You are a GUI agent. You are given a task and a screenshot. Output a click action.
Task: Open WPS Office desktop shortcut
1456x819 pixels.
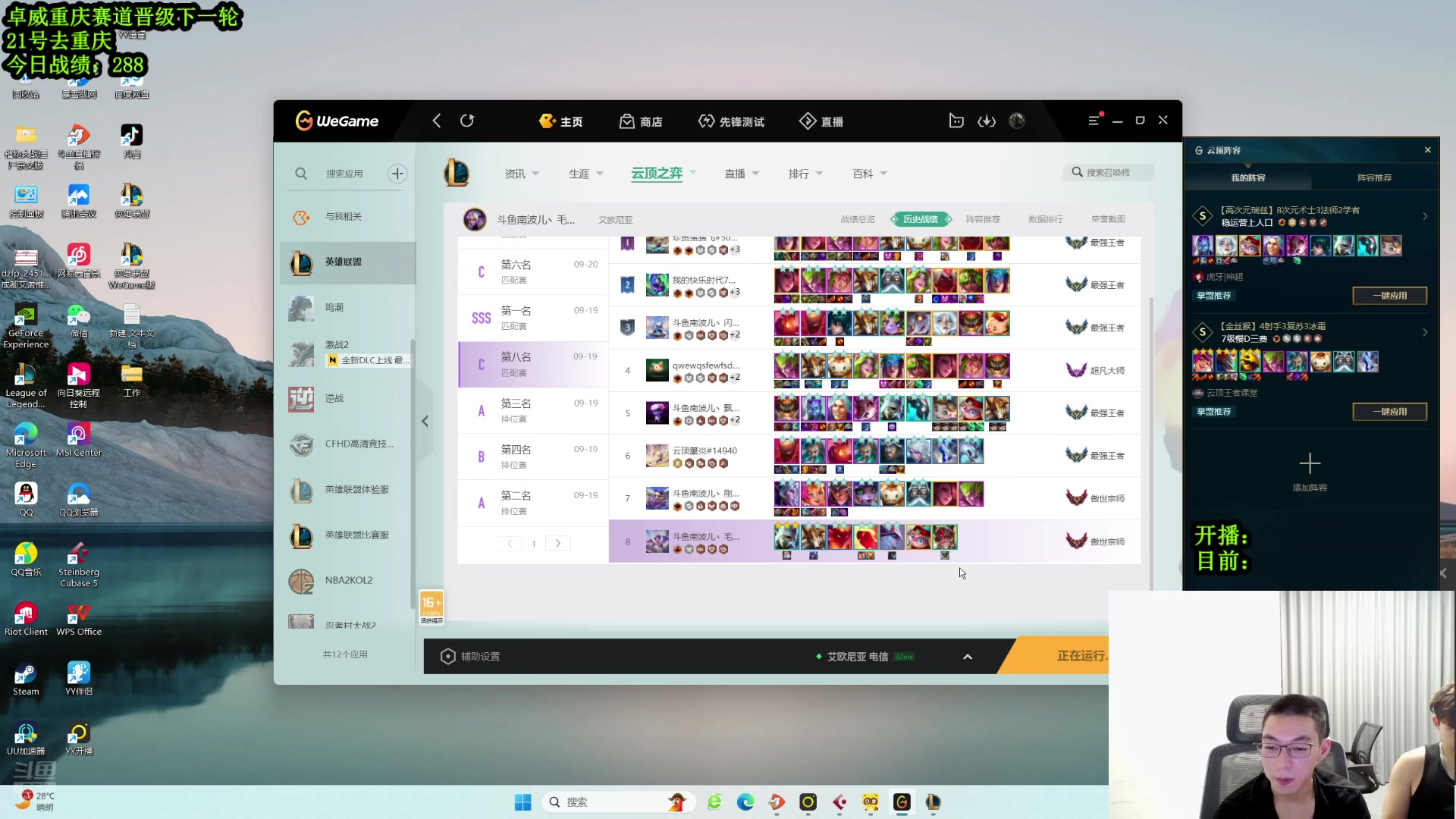point(79,619)
